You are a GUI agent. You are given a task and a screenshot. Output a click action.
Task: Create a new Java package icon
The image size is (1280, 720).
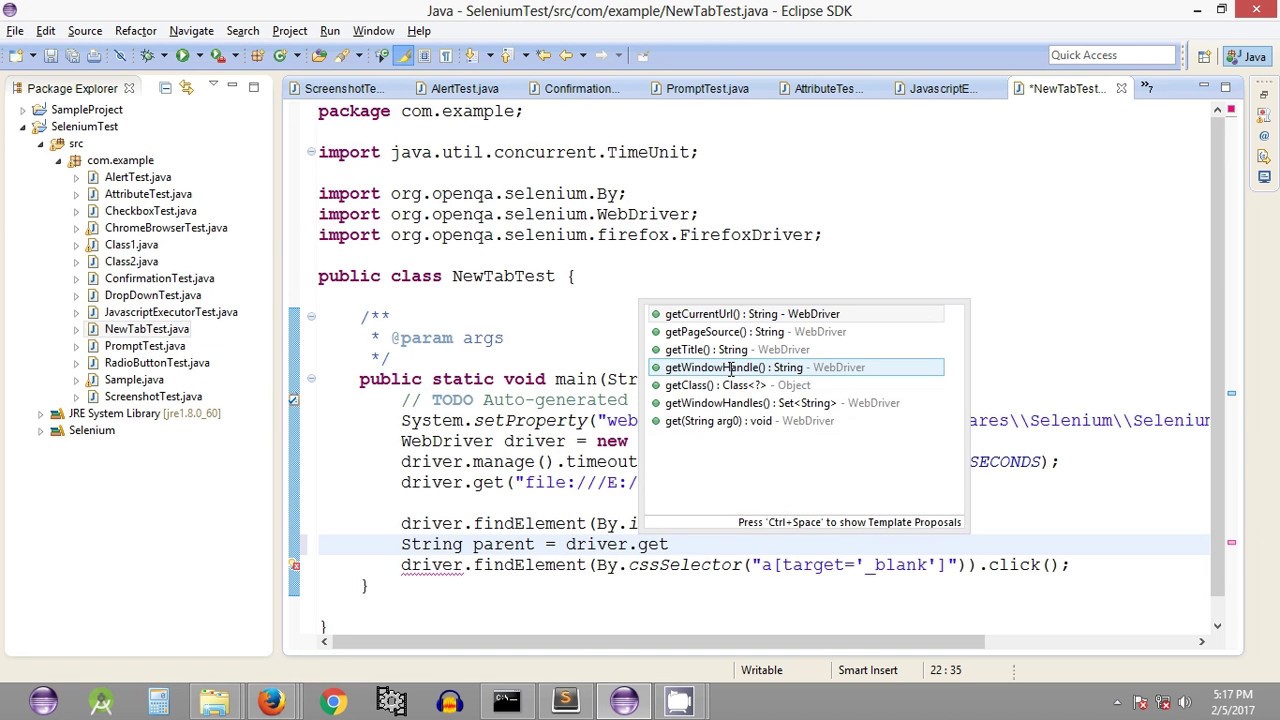(257, 55)
